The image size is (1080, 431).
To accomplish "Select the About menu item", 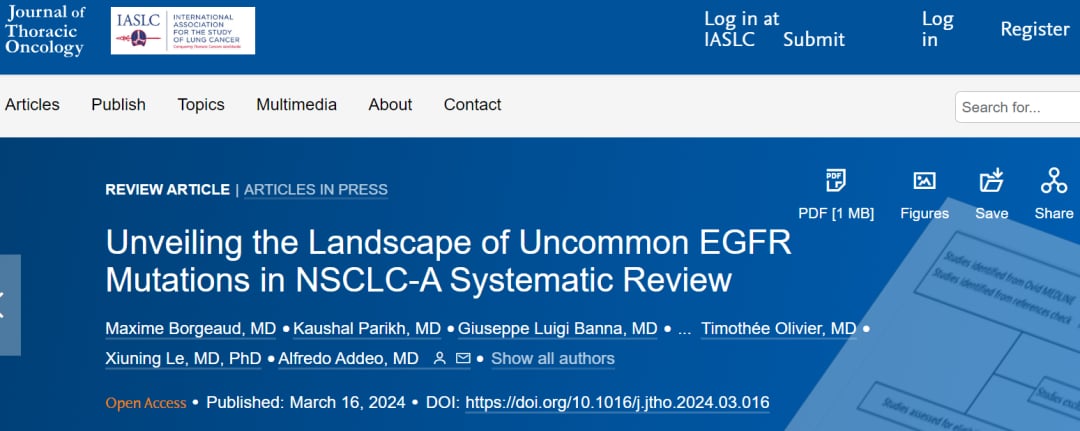I will (x=390, y=104).
